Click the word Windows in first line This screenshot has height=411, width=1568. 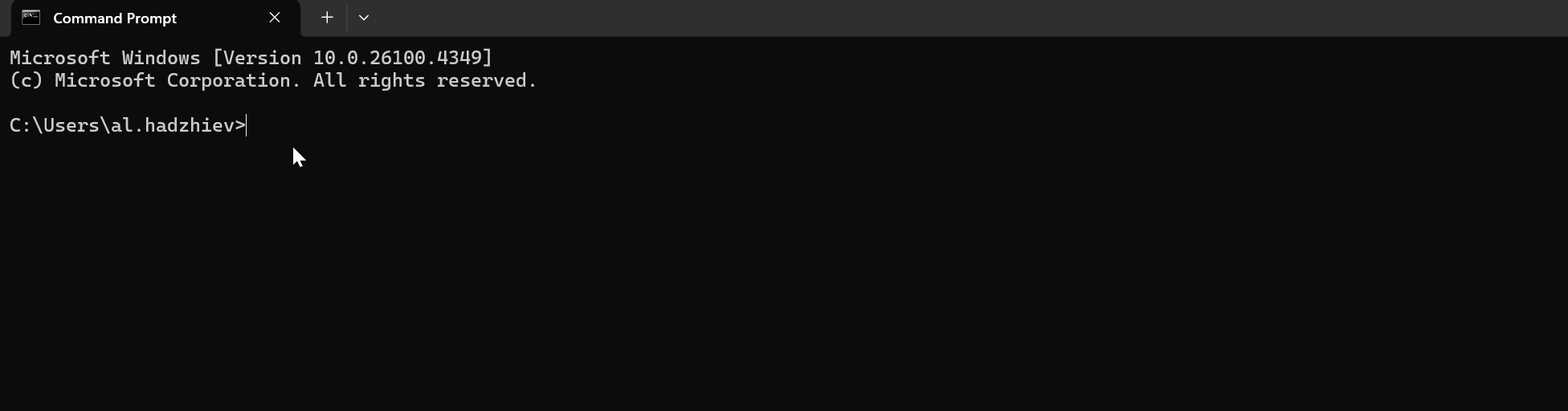(161, 58)
